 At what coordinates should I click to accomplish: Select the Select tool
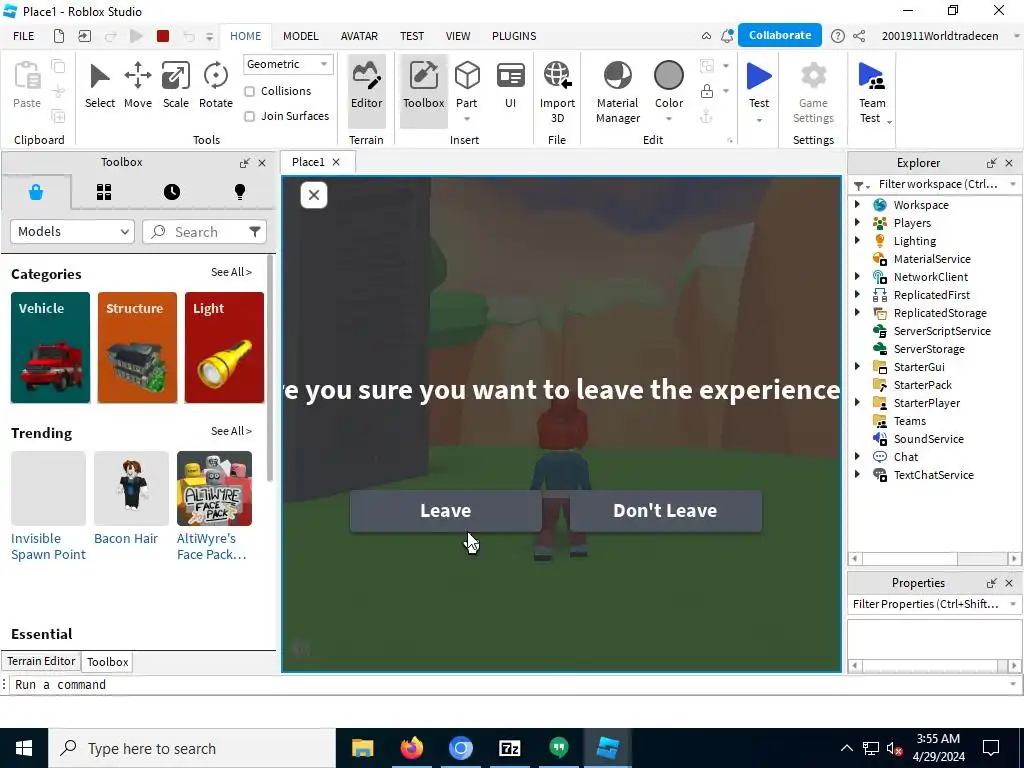click(99, 86)
